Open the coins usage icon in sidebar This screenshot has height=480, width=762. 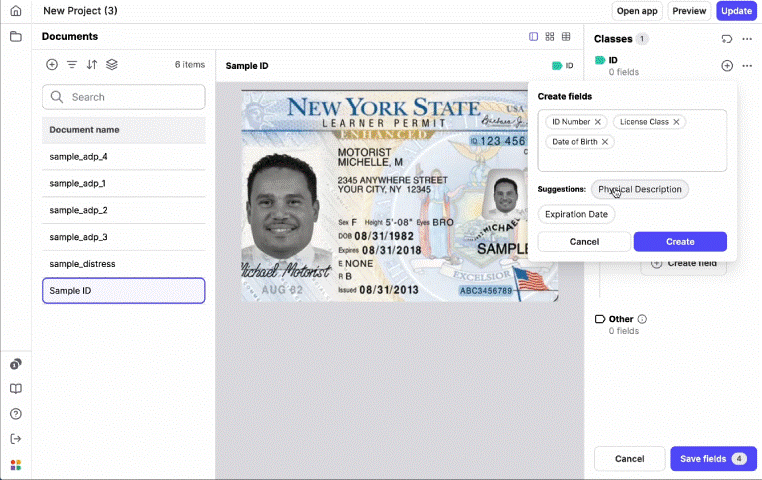coord(16,364)
